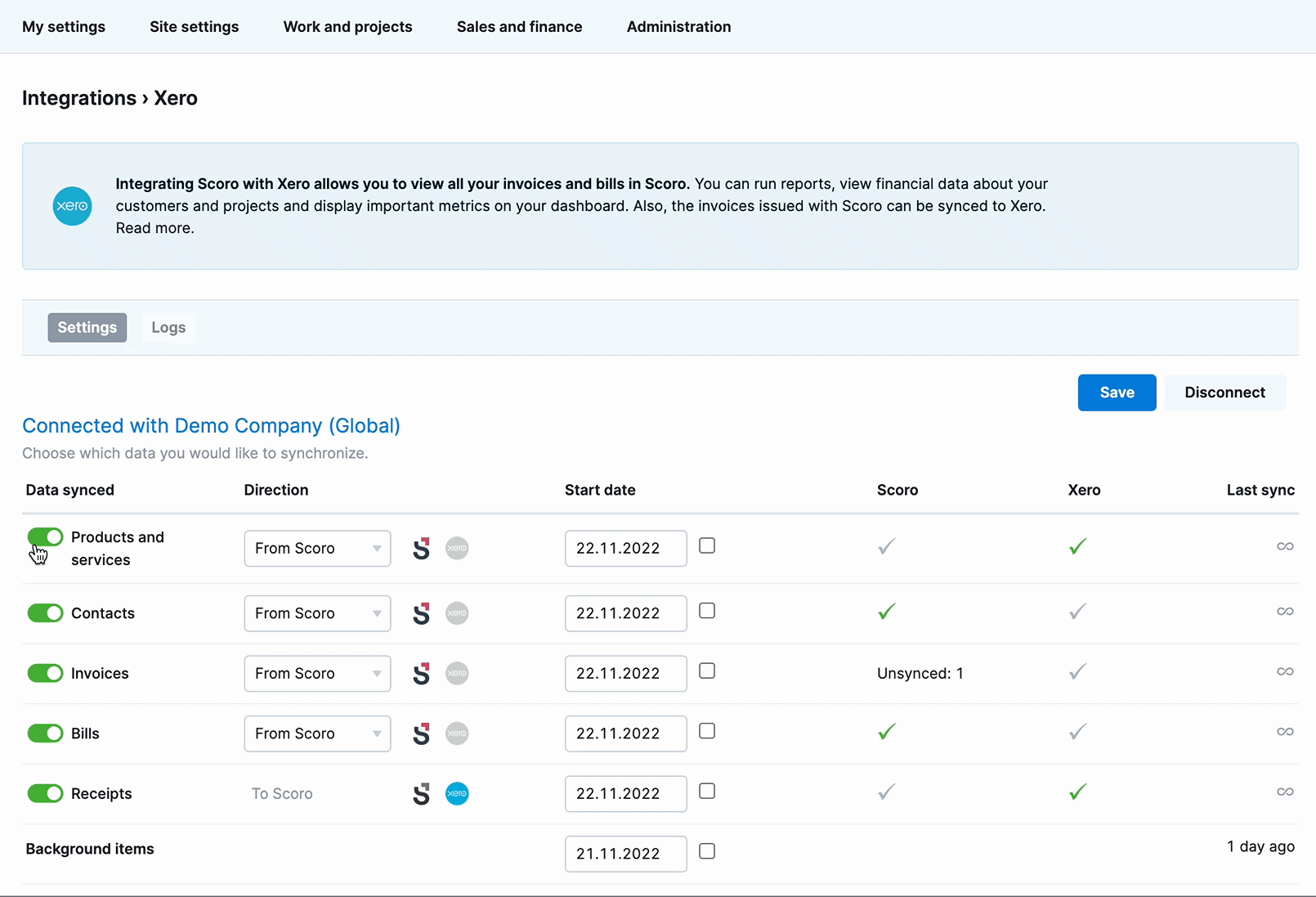Screen dimensions: 1316x897
Task: Open Direction dropdown for Contacts
Action: click(x=317, y=613)
